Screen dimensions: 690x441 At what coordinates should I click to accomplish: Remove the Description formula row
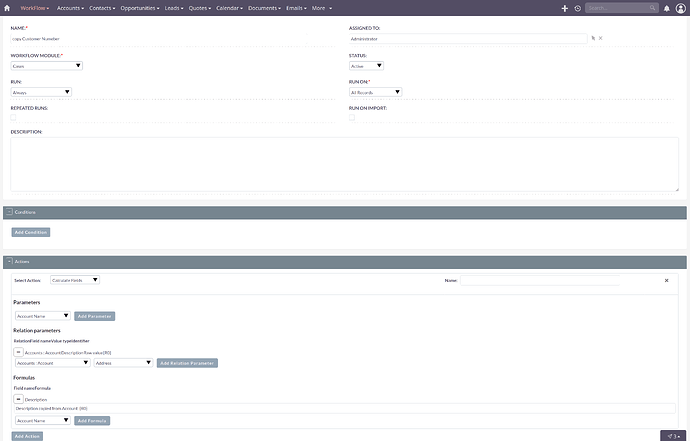click(18, 399)
